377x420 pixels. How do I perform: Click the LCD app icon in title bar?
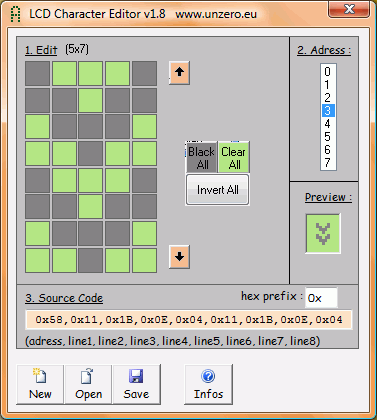[15, 14]
